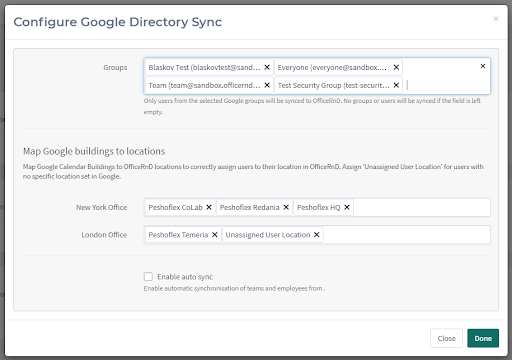Remove the Team group tag
The height and width of the screenshot is (360, 512).
click(x=267, y=85)
